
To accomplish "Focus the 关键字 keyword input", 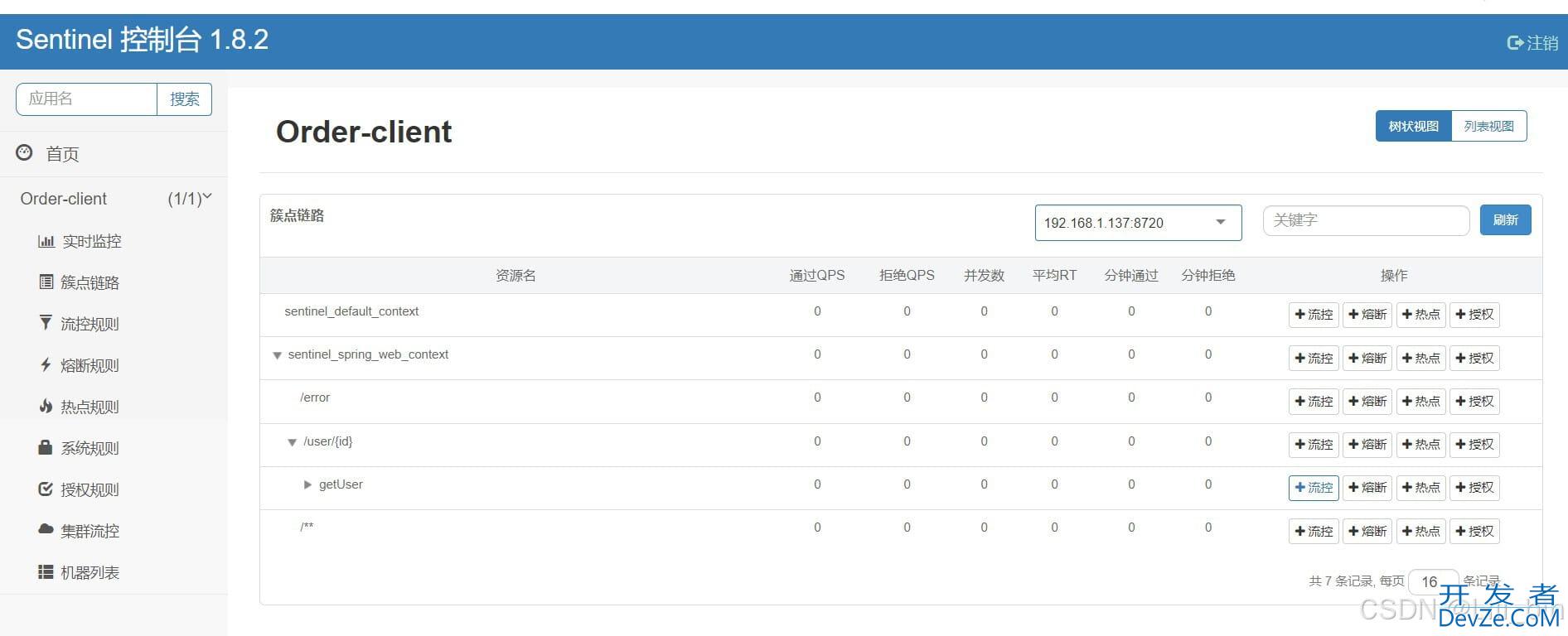I will pyautogui.click(x=1366, y=220).
